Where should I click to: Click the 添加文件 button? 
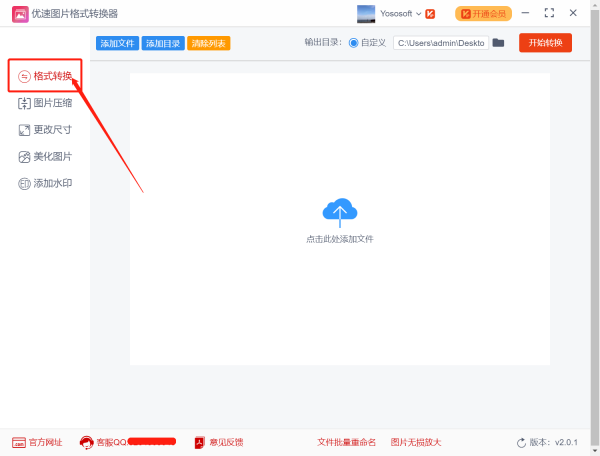[117, 43]
